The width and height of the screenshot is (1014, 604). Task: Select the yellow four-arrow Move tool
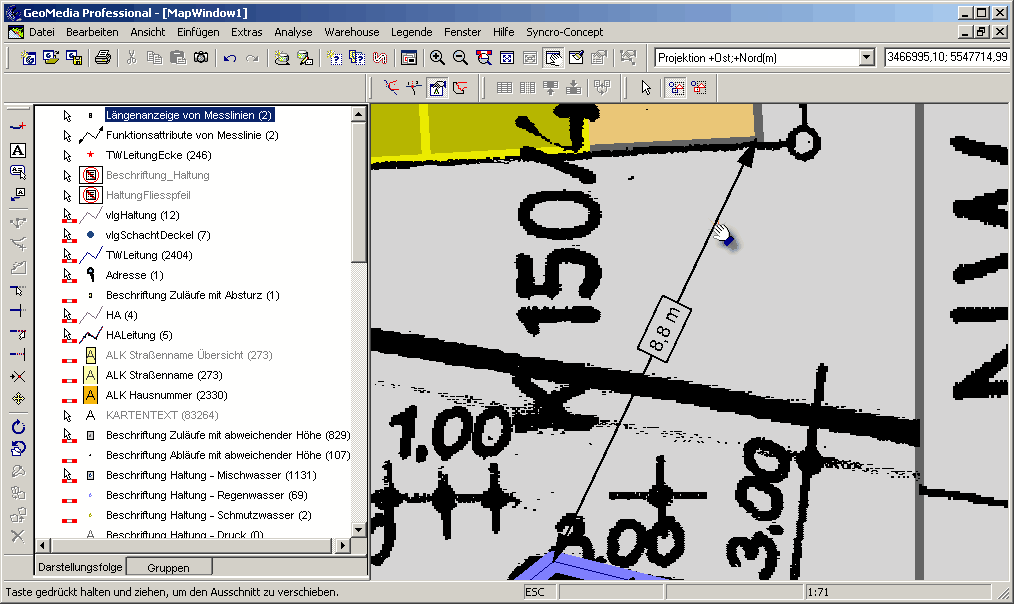tap(17, 398)
